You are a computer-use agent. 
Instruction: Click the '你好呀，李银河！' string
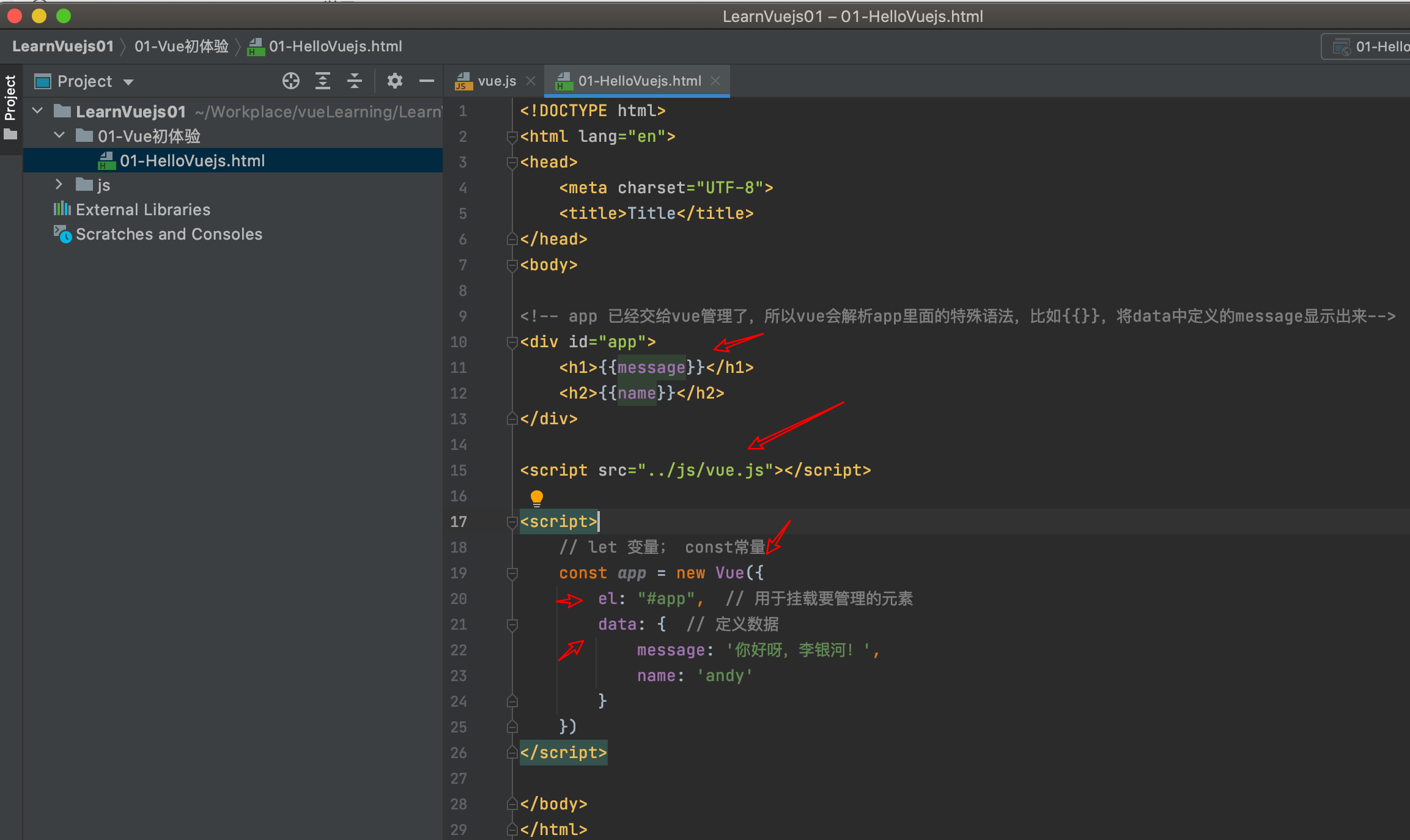point(797,650)
